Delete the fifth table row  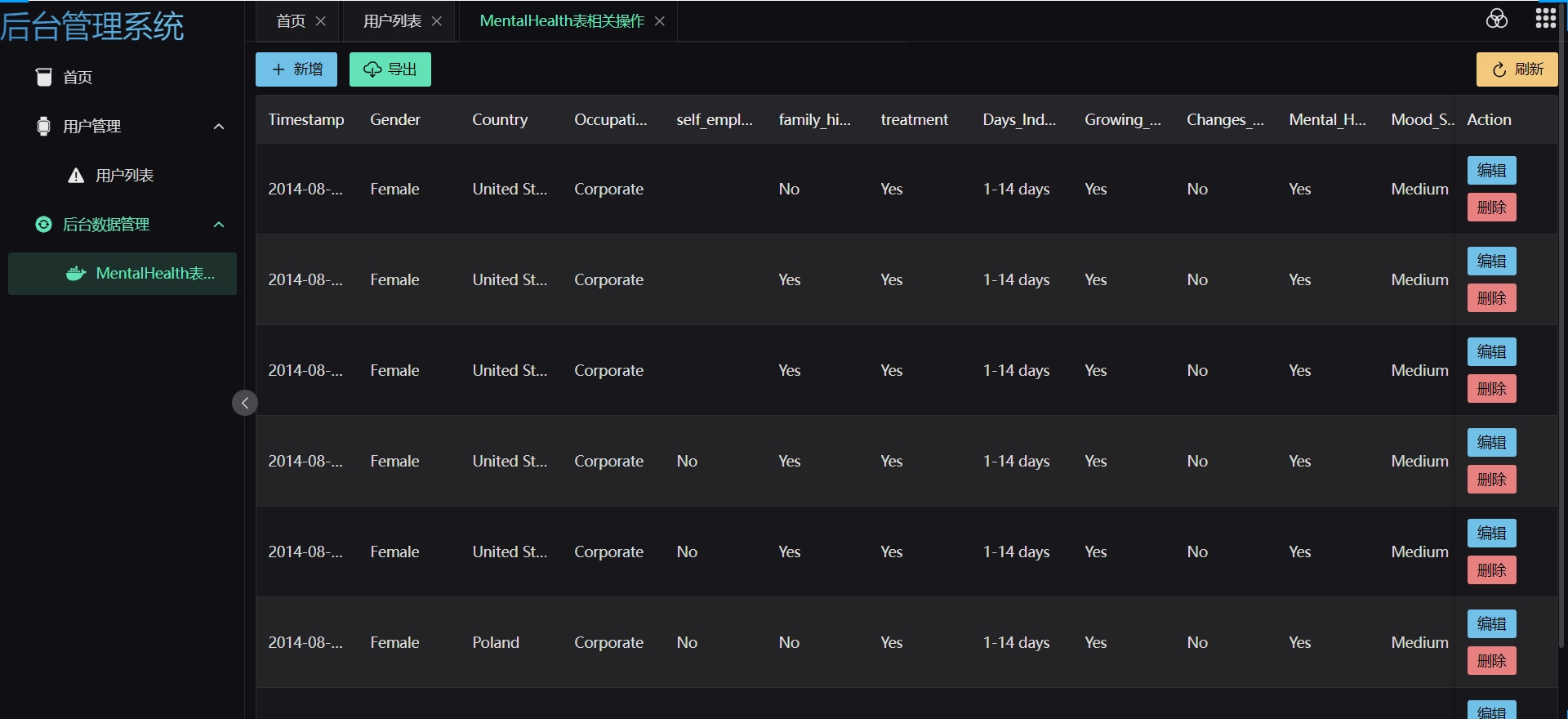pos(1492,570)
